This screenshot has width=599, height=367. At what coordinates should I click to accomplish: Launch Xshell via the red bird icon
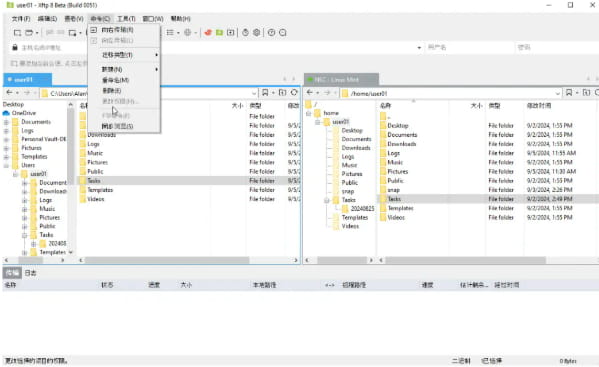coord(208,33)
